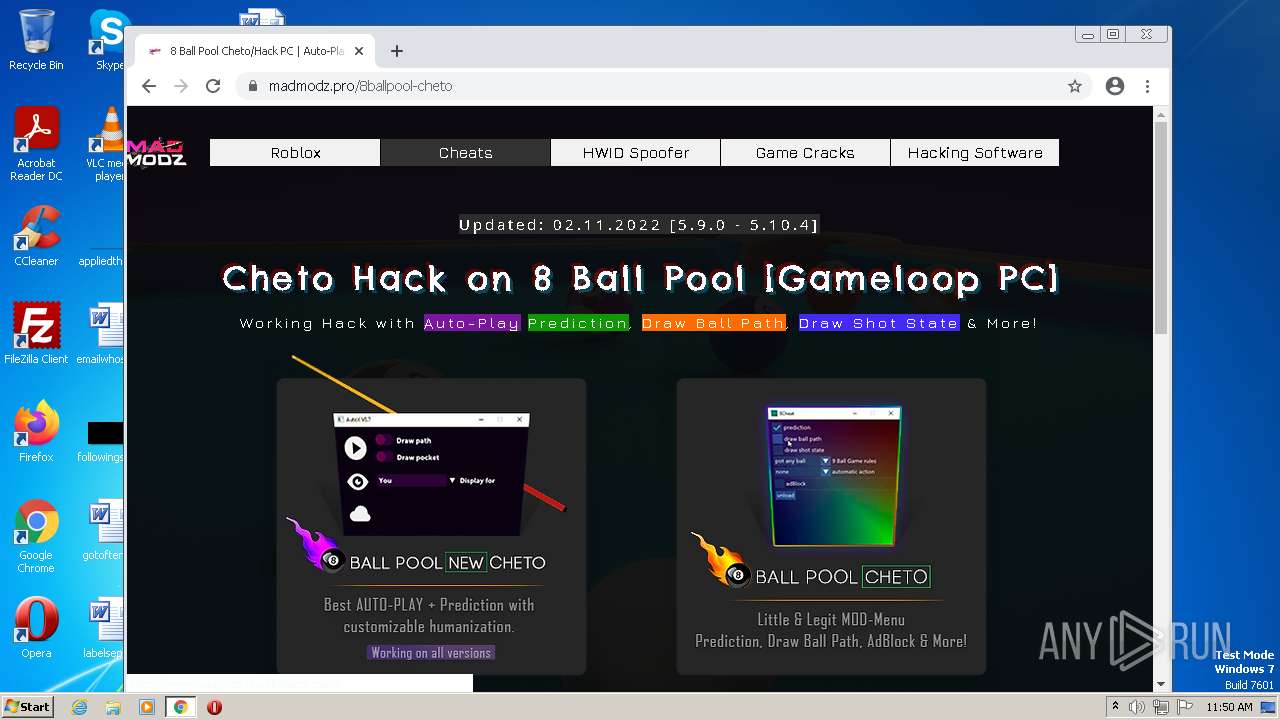Viewport: 1280px width, 720px height.
Task: Open the labelsep Word document
Action: click(101, 628)
